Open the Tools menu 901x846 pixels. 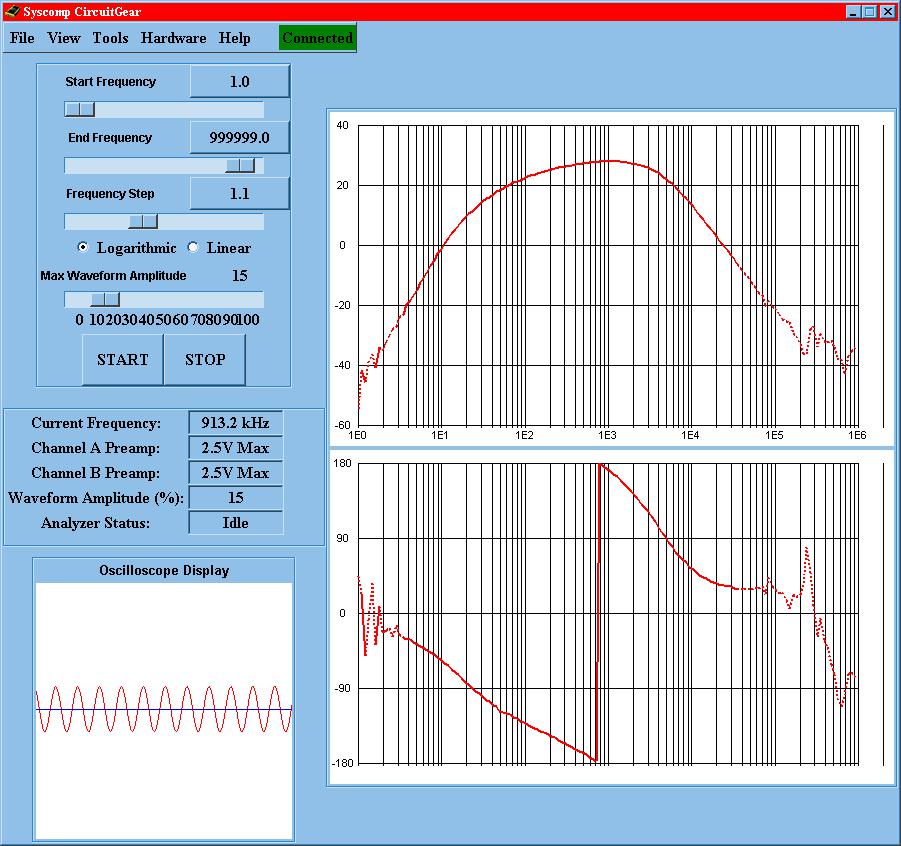coord(110,38)
